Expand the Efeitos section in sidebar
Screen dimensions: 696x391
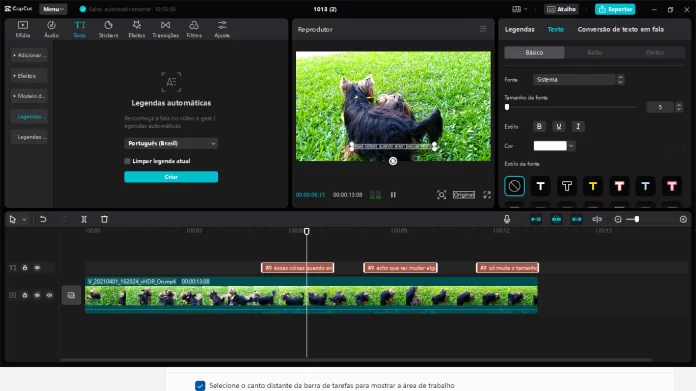coord(29,76)
